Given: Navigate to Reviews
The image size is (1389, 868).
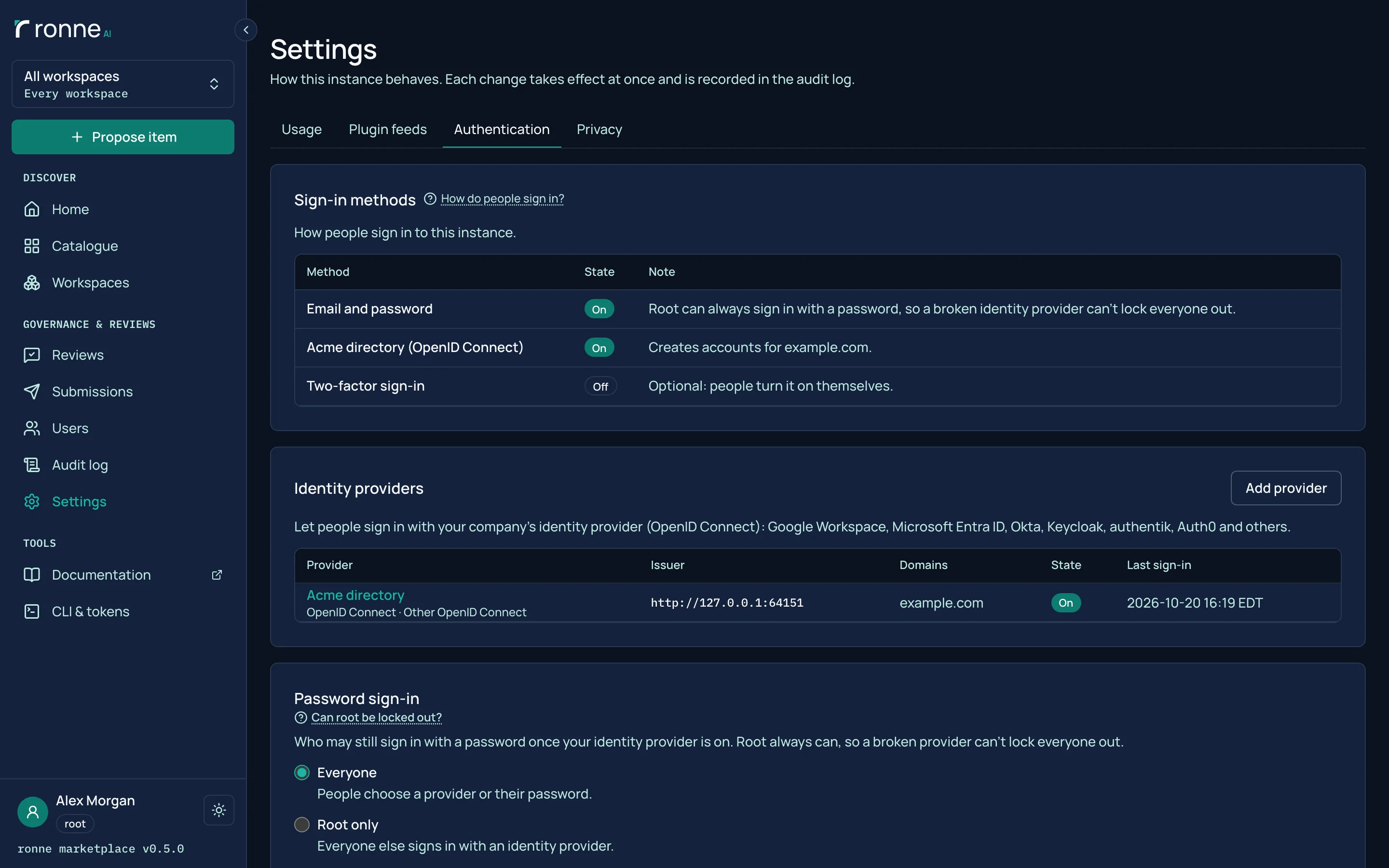Looking at the screenshot, I should pyautogui.click(x=78, y=355).
